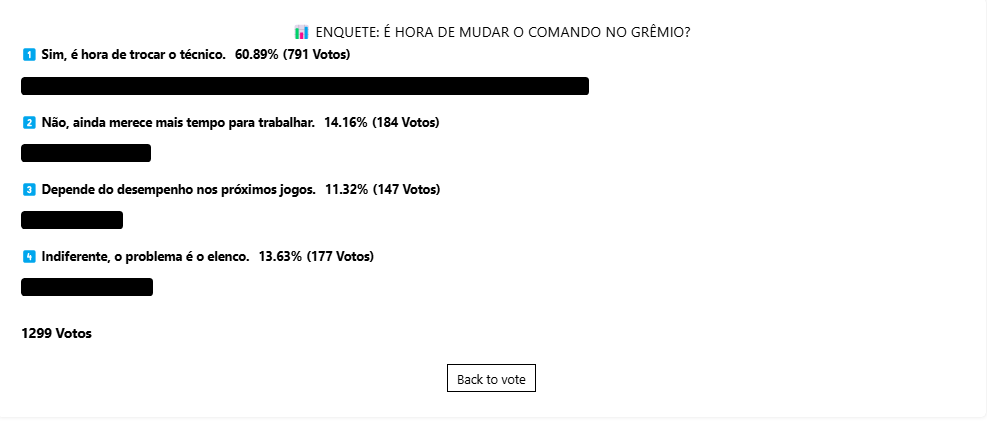The height and width of the screenshot is (424, 987).
Task: Click the blue number 4 icon
Action: tap(29, 257)
